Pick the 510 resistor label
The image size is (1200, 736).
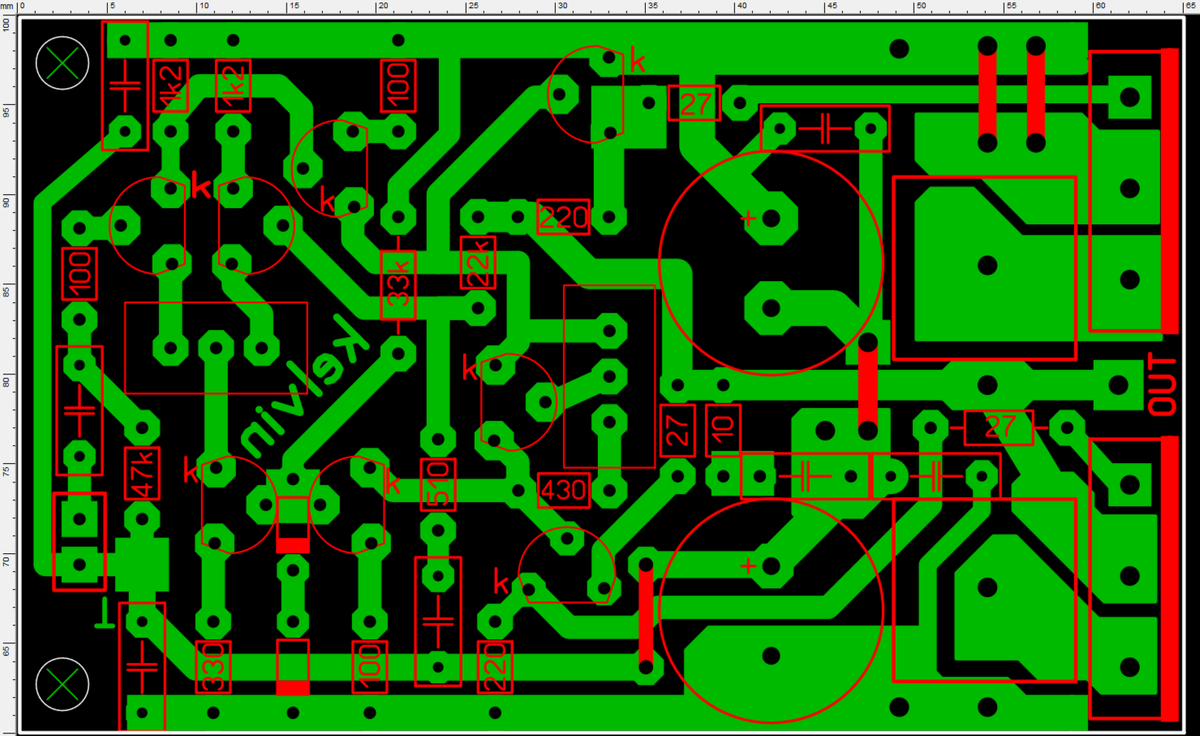pos(436,484)
